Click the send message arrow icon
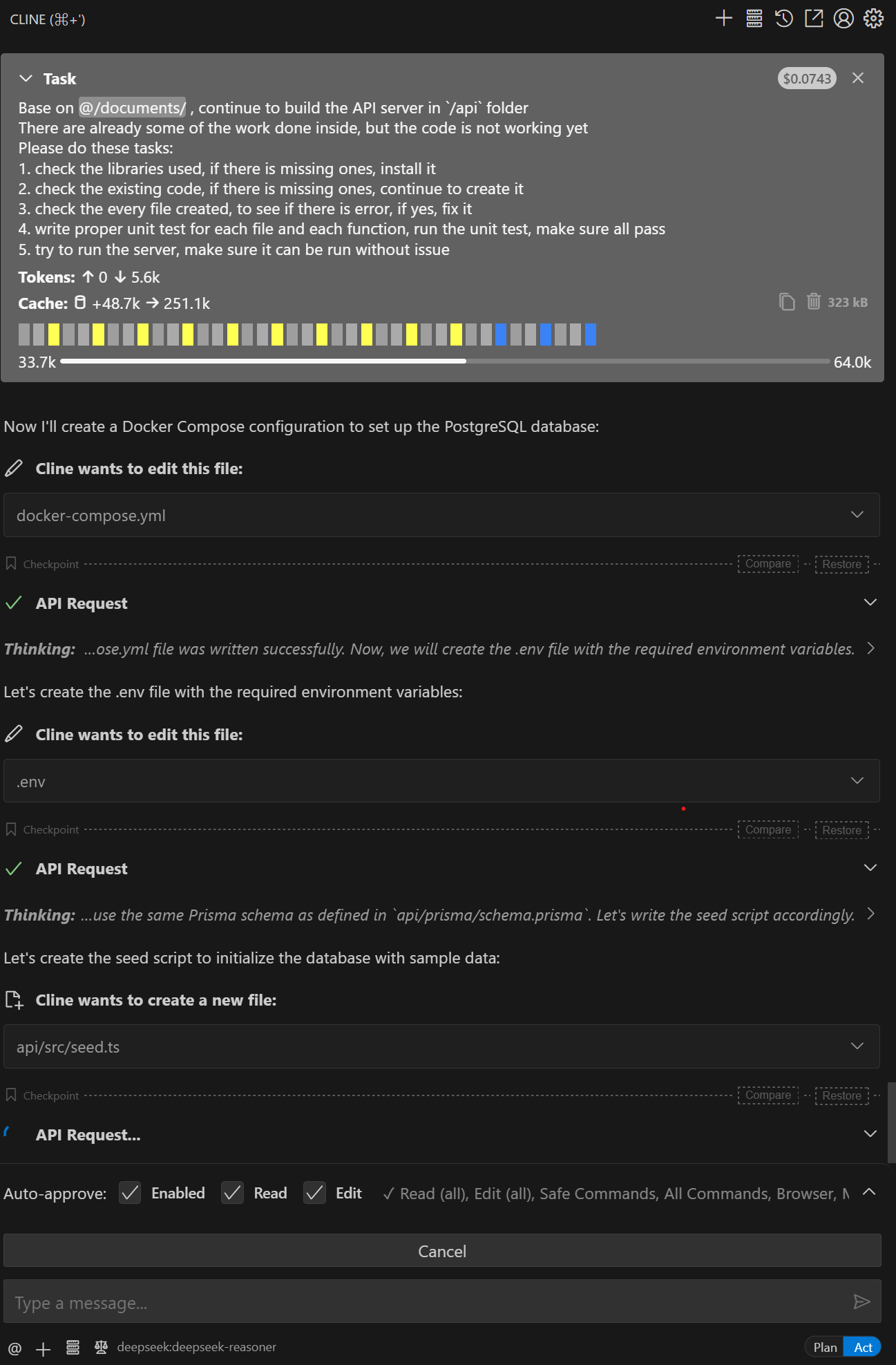Viewport: 896px width, 1365px height. [861, 1301]
